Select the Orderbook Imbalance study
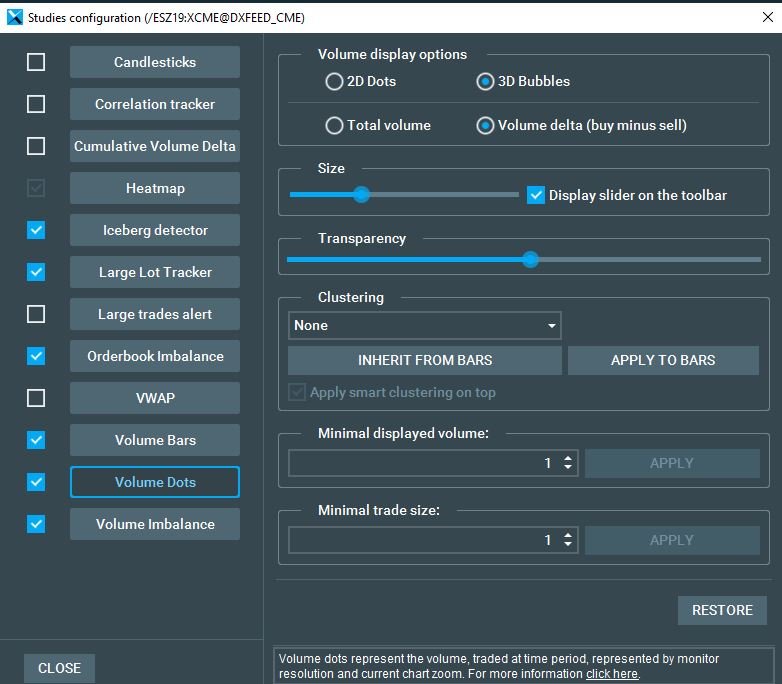The image size is (782, 684). [155, 356]
